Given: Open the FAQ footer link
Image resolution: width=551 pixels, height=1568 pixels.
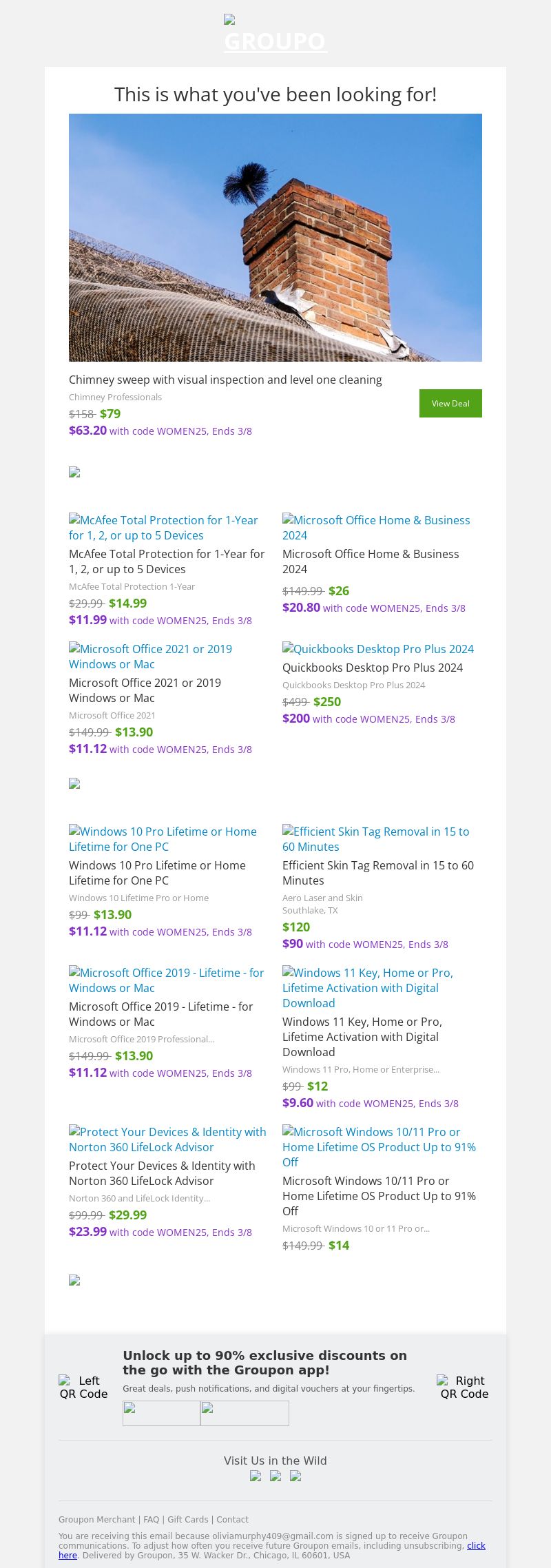Looking at the screenshot, I should 151,1519.
